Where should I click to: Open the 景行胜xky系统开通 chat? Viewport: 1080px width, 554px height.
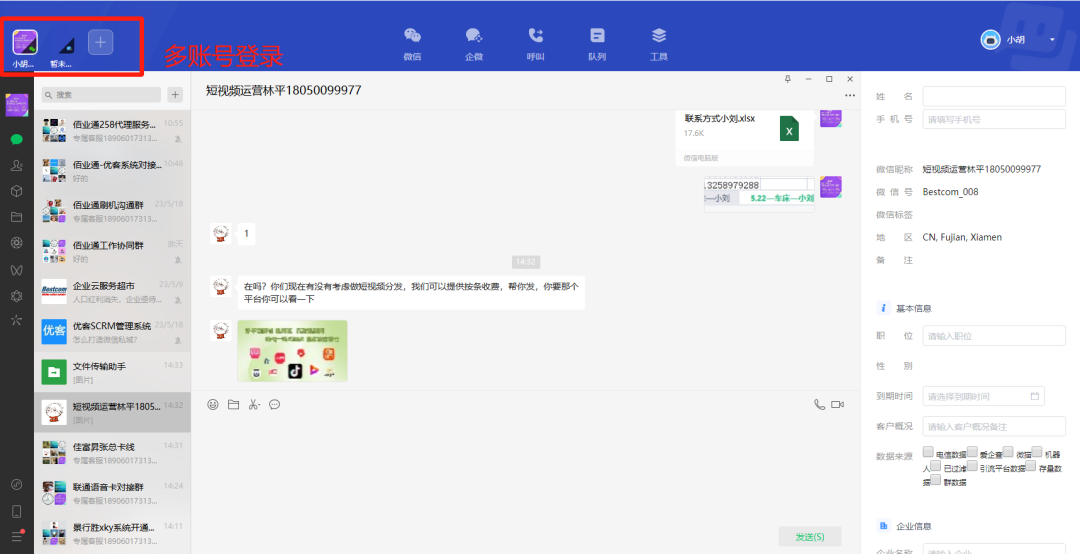[x=112, y=533]
